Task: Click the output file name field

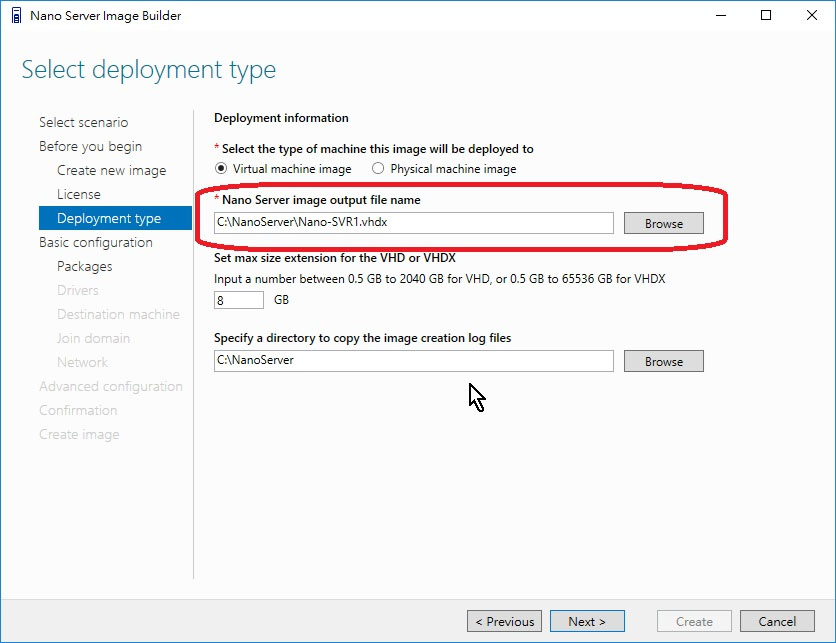Action: pyautogui.click(x=414, y=223)
